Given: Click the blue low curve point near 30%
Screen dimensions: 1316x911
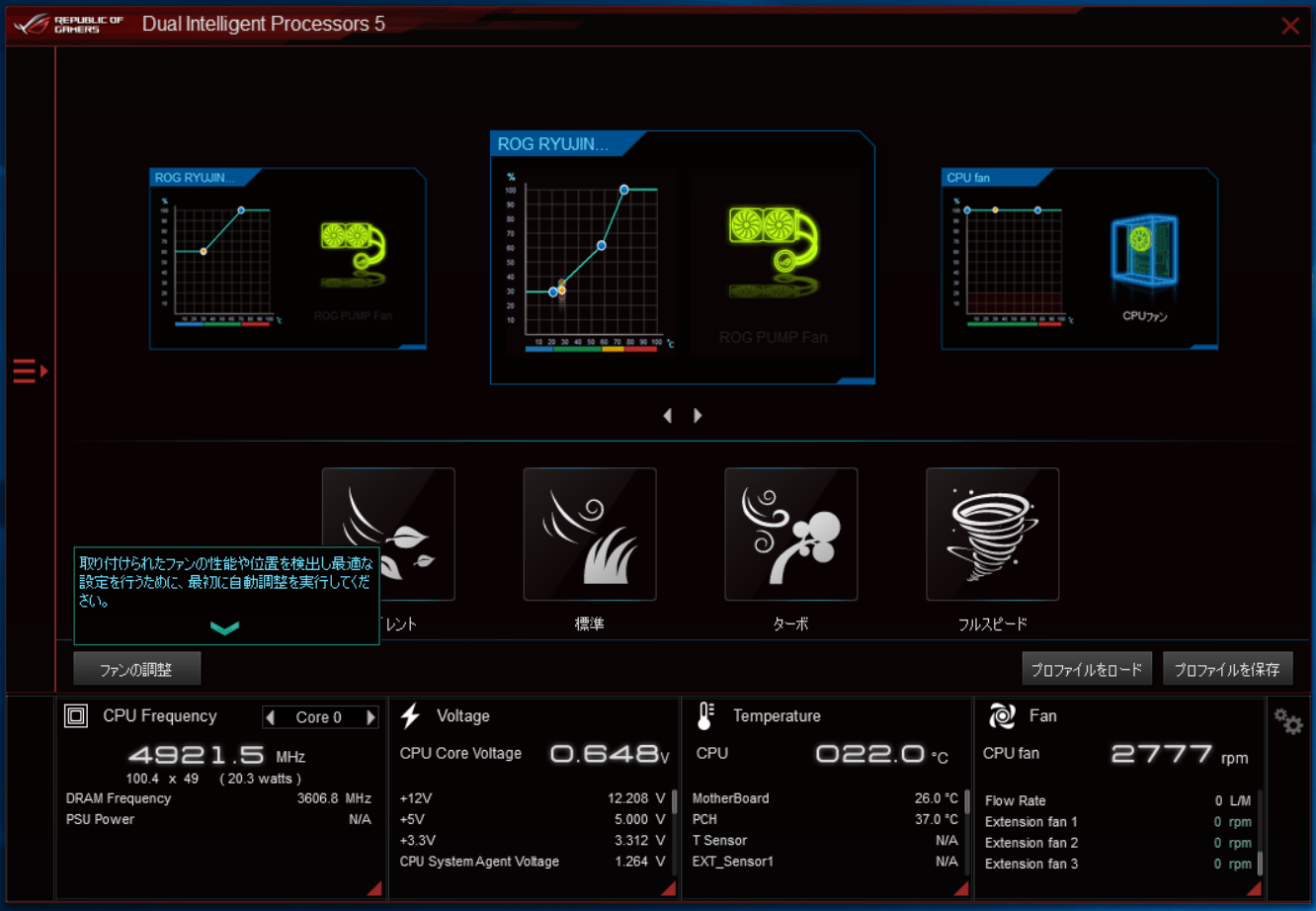Looking at the screenshot, I should point(553,291).
